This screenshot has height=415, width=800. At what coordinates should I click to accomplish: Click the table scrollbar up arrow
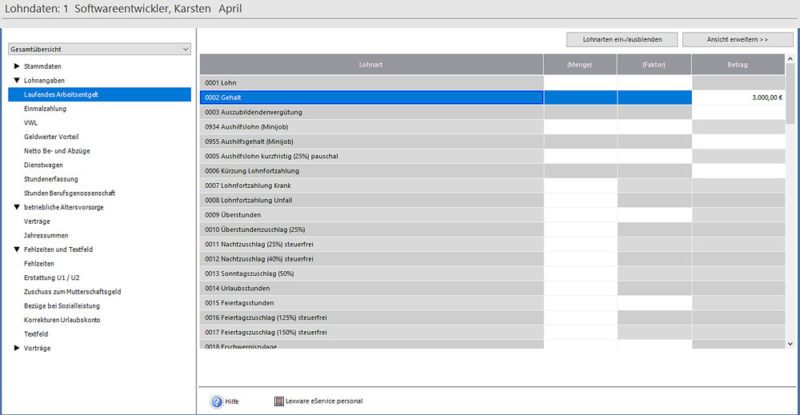pyautogui.click(x=790, y=59)
